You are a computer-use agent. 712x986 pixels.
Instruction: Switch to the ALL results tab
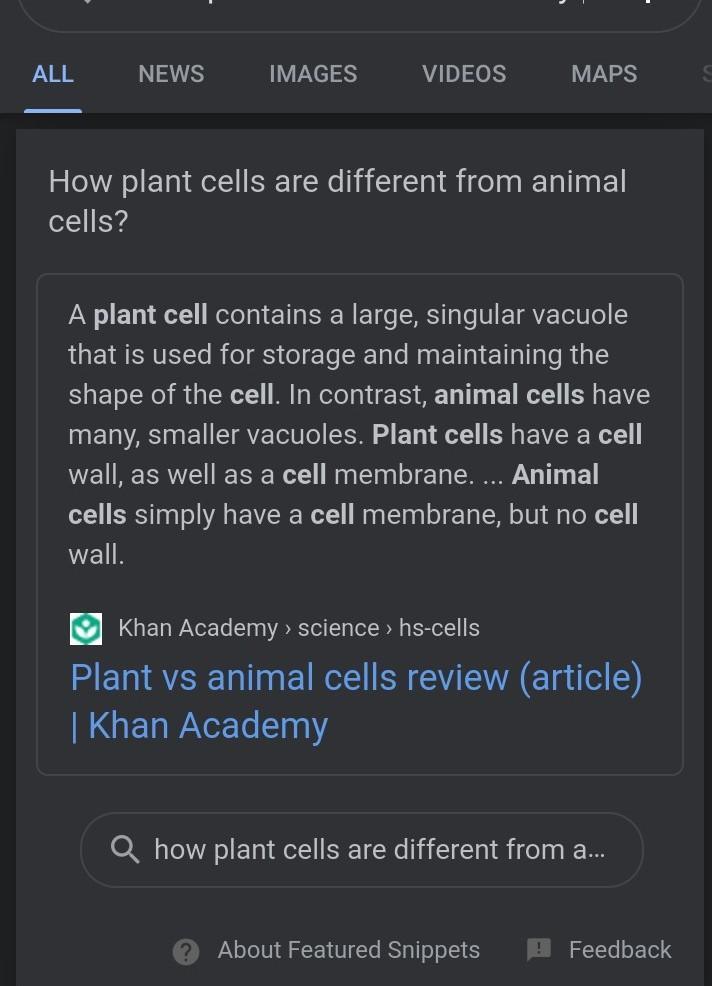click(x=53, y=74)
